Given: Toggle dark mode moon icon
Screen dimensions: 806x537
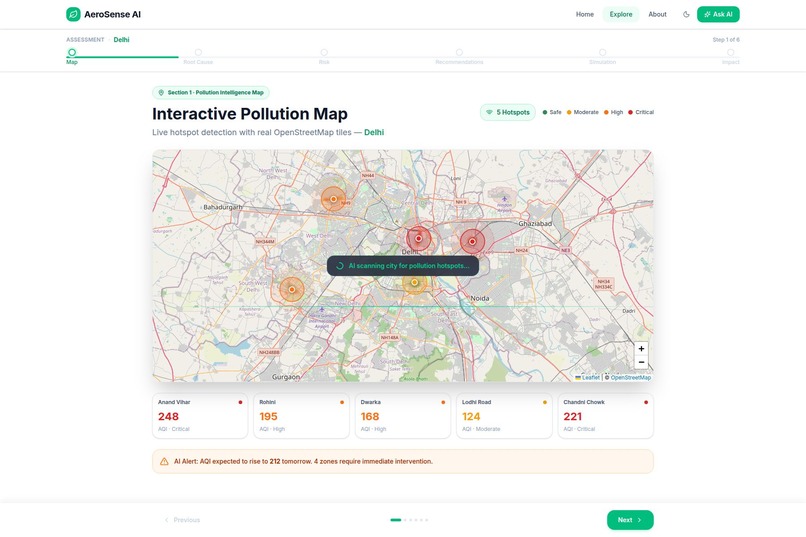Looking at the screenshot, I should pos(686,14).
